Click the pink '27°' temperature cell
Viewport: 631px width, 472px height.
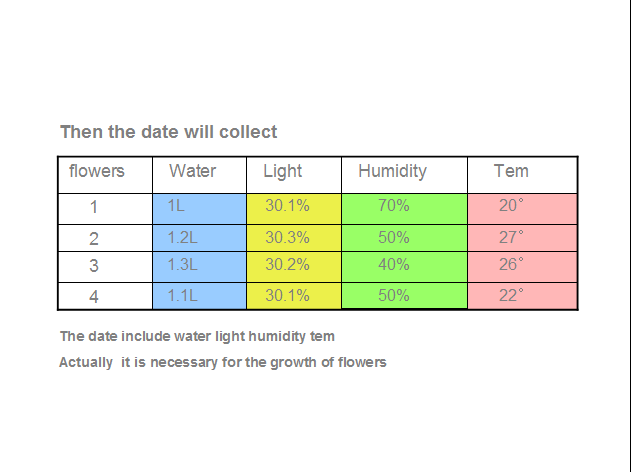[522, 238]
